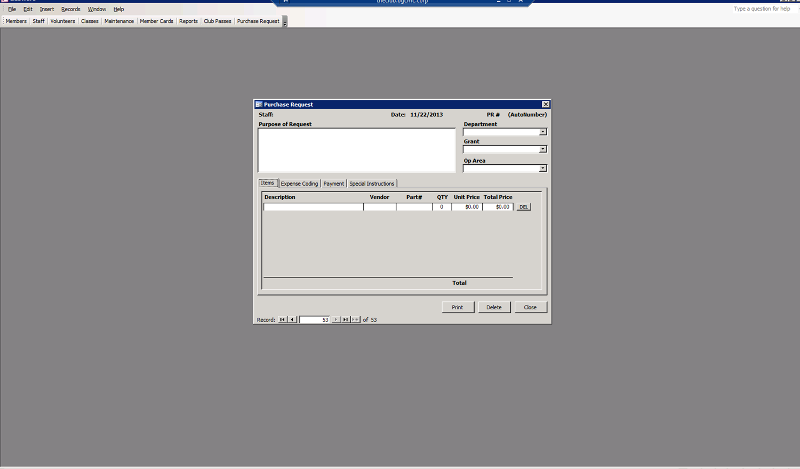Image resolution: width=800 pixels, height=469 pixels.
Task: Click the Delete button
Action: tap(494, 307)
